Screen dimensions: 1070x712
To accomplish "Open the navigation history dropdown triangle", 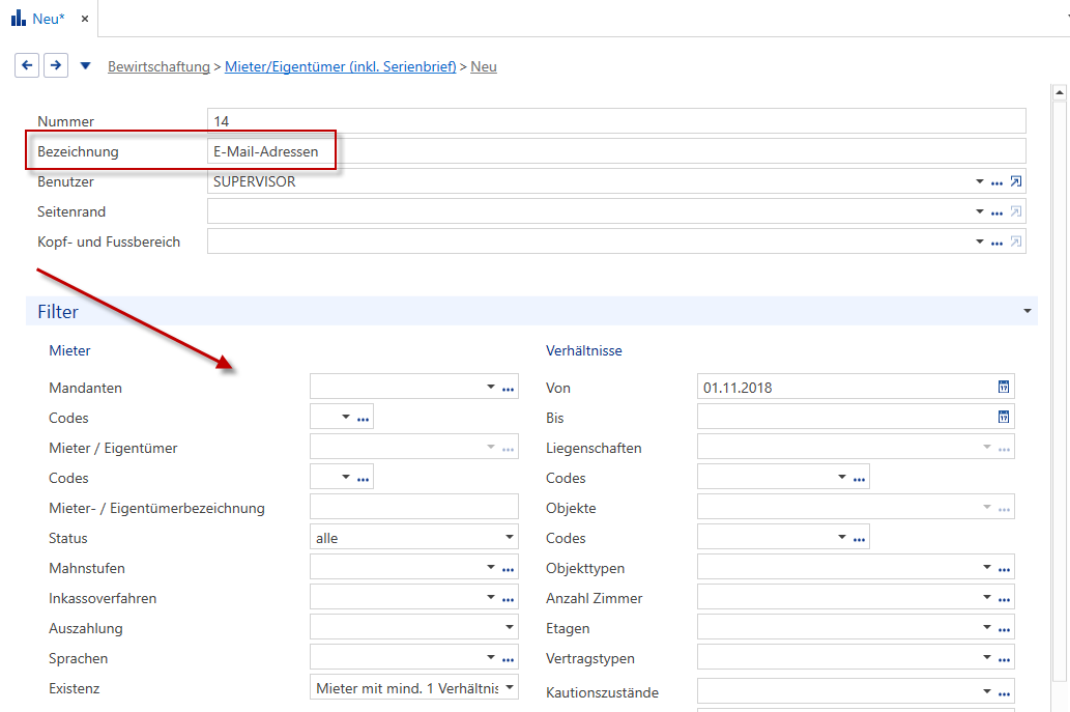I will point(85,66).
